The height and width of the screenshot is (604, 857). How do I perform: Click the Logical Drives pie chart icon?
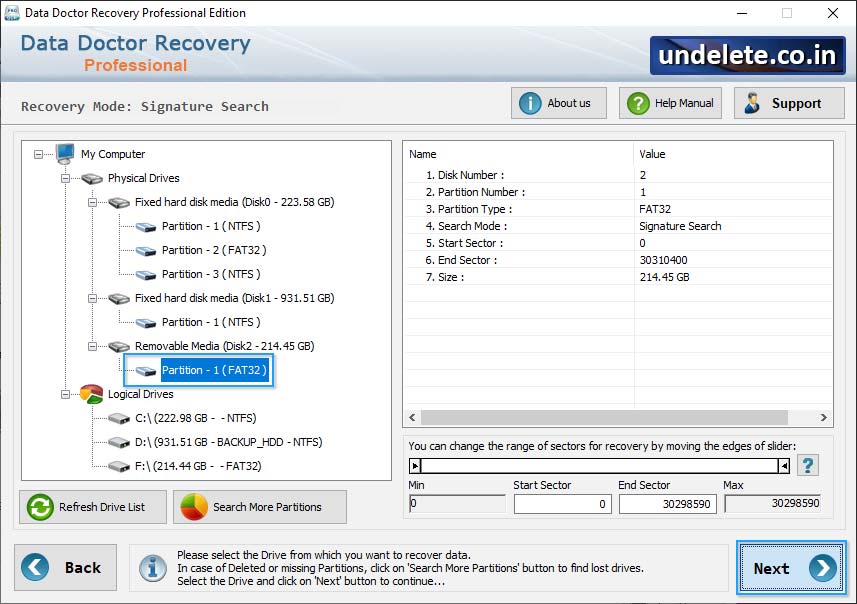tap(90, 392)
